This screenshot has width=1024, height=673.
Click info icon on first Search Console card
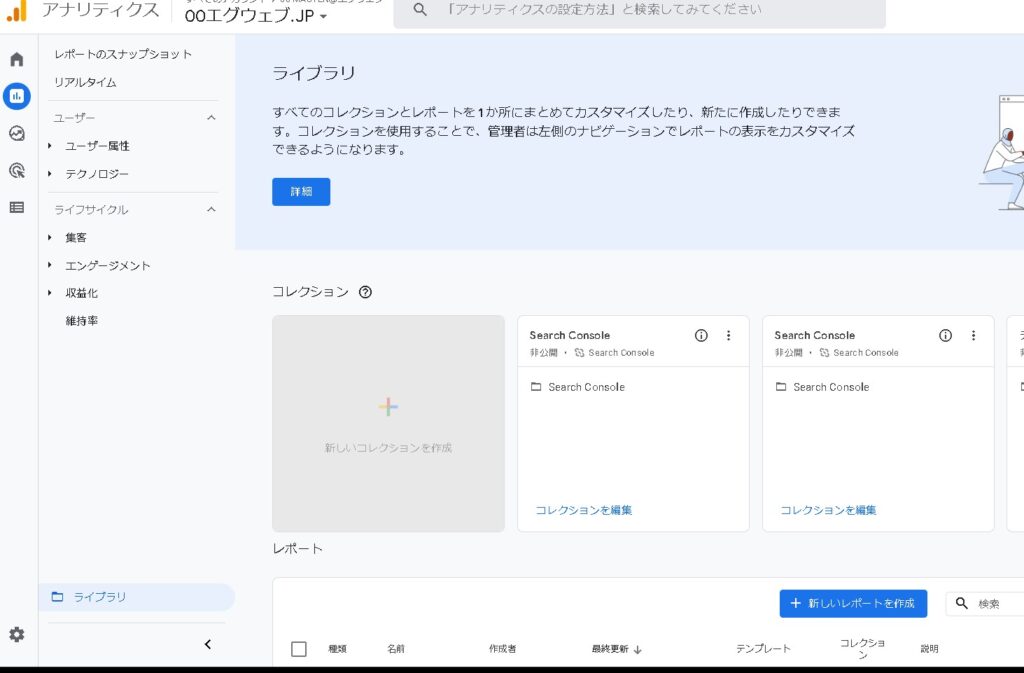tap(701, 336)
